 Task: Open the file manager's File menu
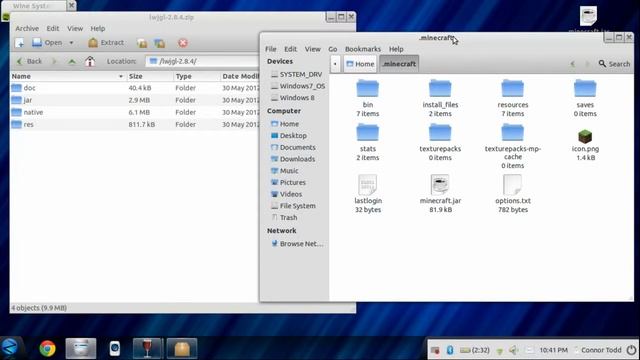271,49
